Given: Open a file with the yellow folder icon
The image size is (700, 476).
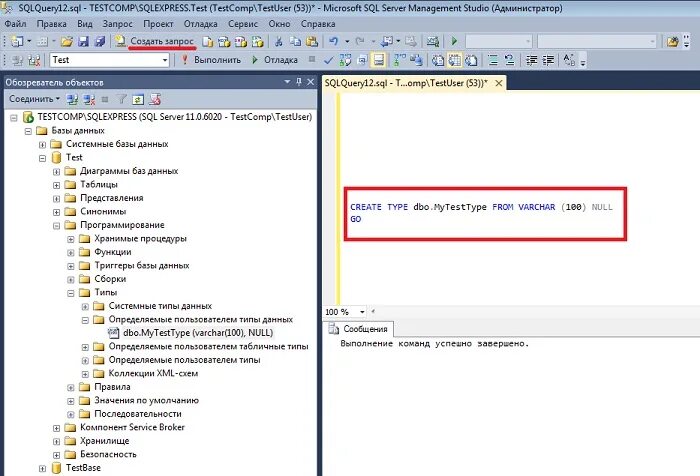Looking at the screenshot, I should tap(67, 42).
